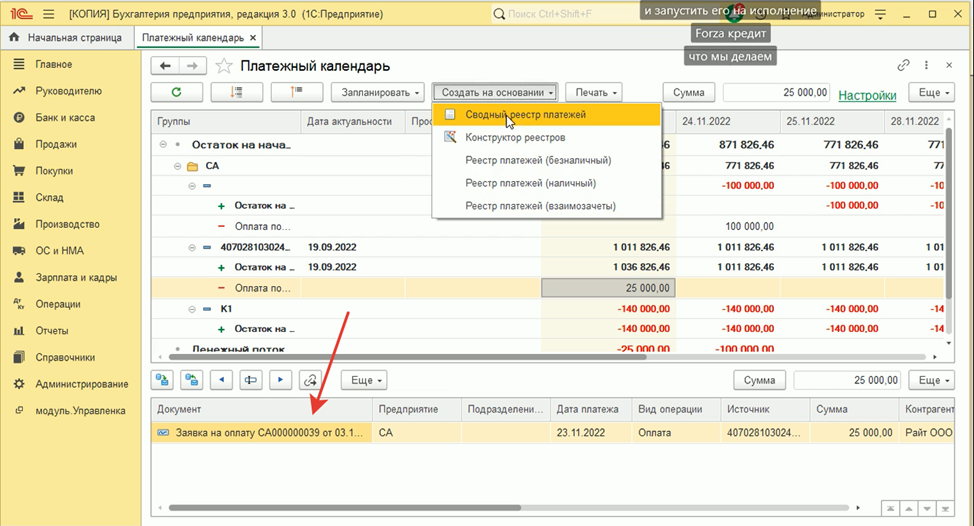Open the Операции section
This screenshot has width=974, height=526.
(x=58, y=304)
